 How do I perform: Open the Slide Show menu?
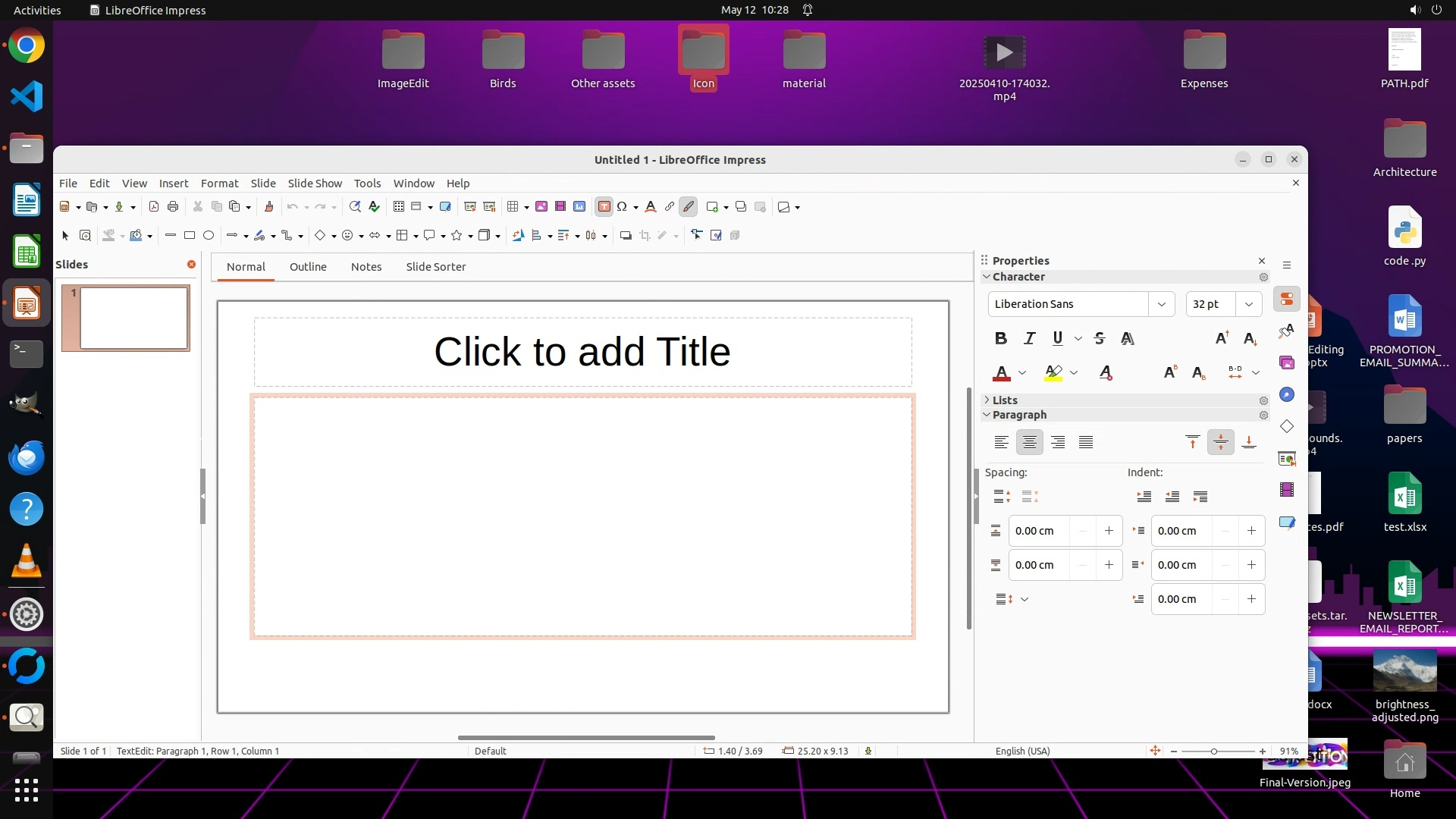pos(315,183)
